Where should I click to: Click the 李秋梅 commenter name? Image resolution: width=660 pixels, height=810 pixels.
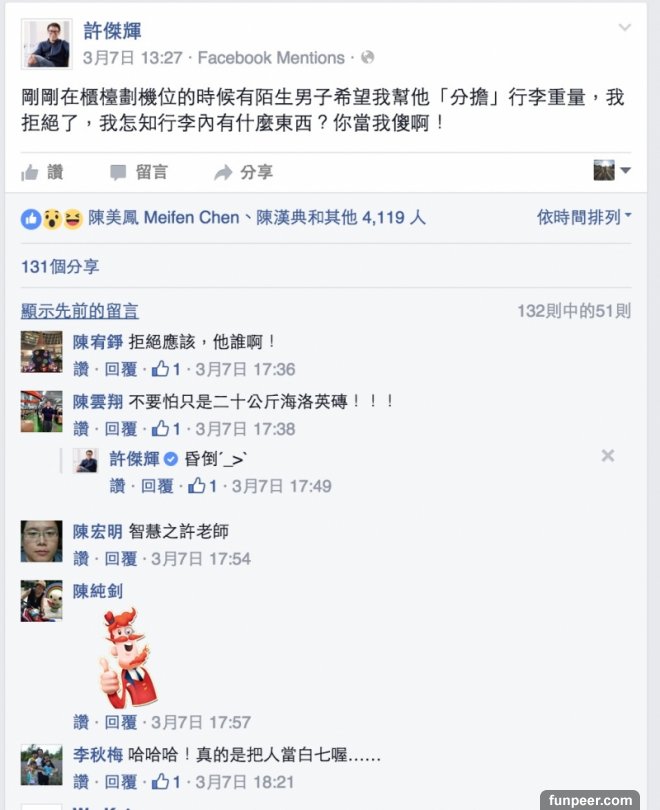pos(98,755)
